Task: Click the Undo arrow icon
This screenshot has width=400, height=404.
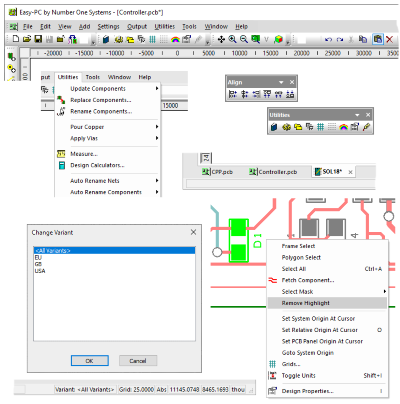Action: coord(328,40)
